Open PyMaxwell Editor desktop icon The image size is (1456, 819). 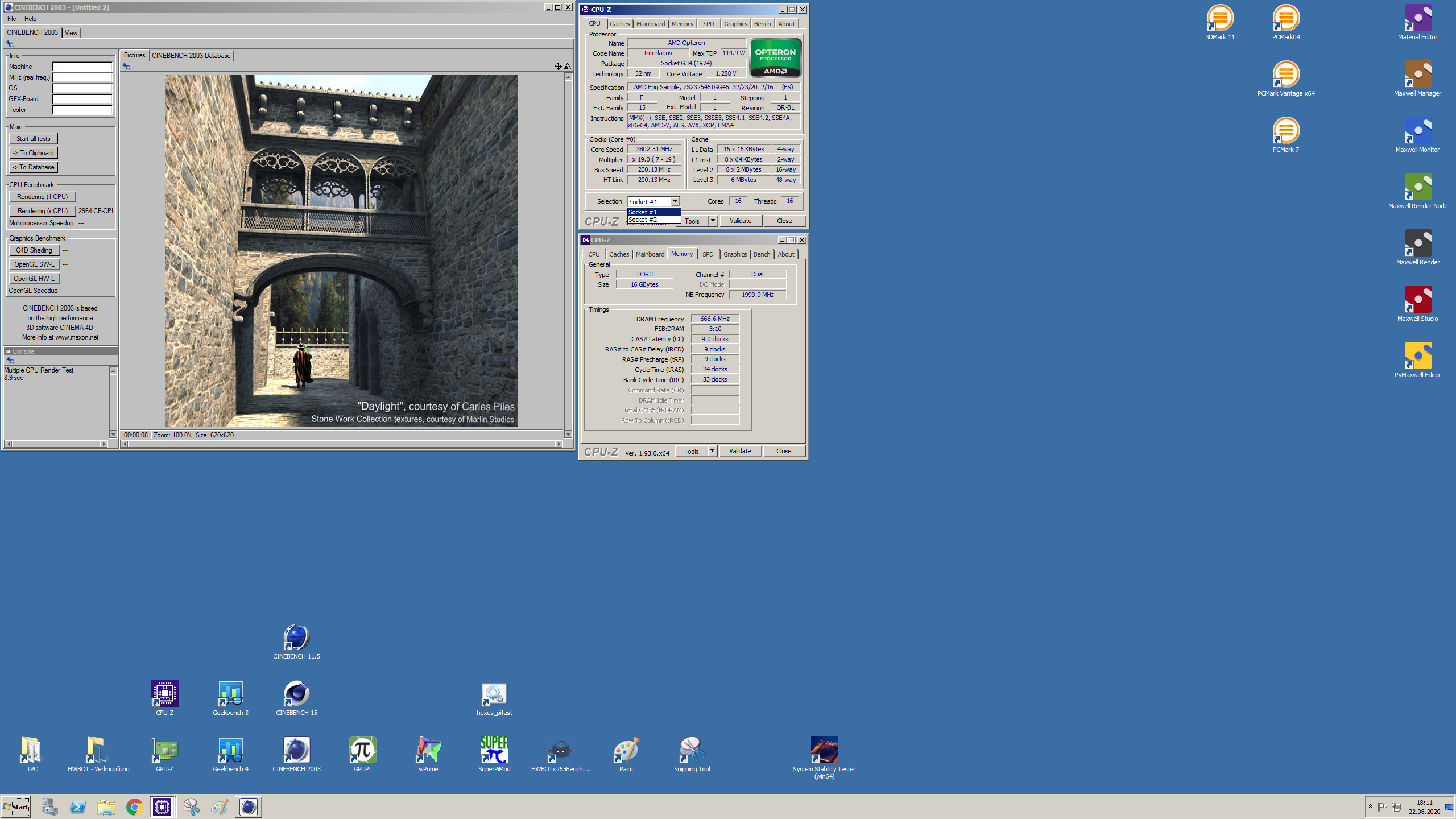coord(1417,361)
